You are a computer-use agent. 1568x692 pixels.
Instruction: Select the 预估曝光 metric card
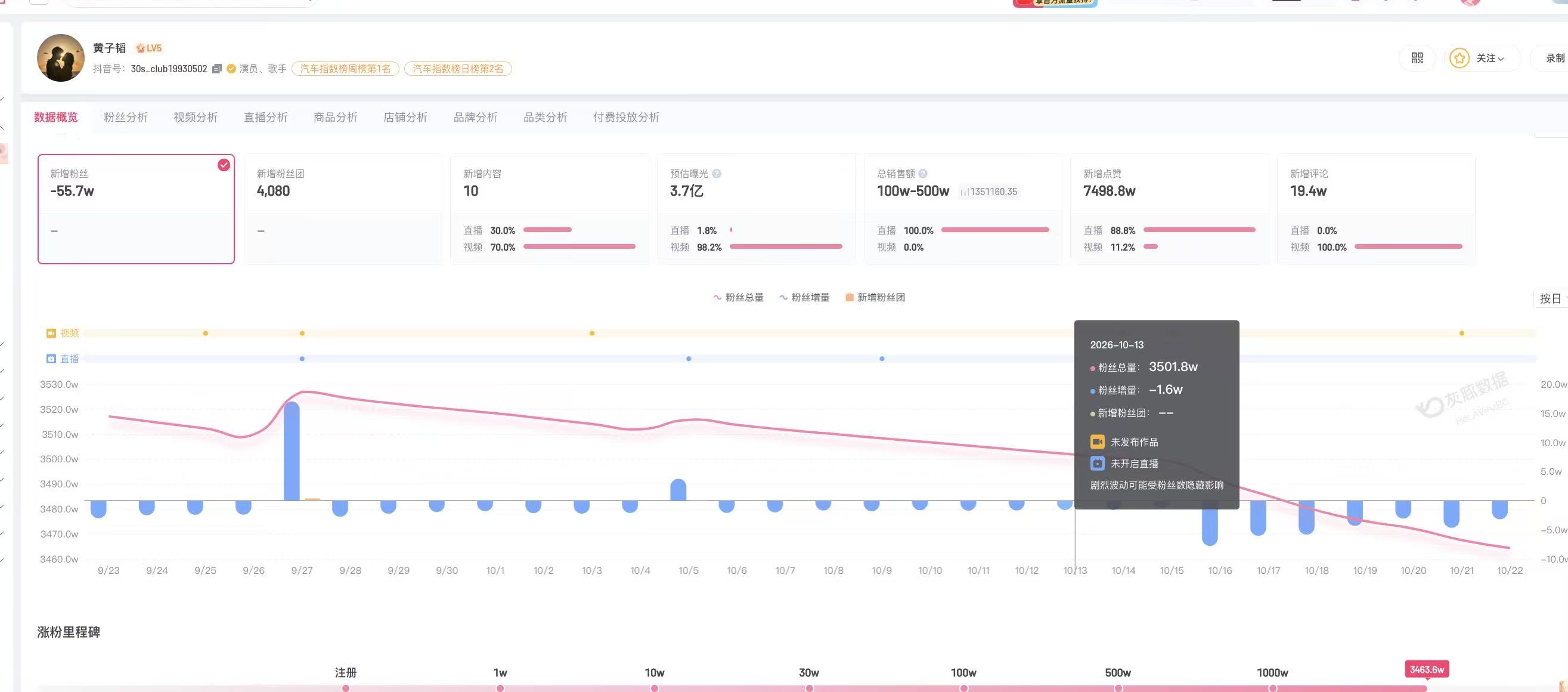[756, 209]
